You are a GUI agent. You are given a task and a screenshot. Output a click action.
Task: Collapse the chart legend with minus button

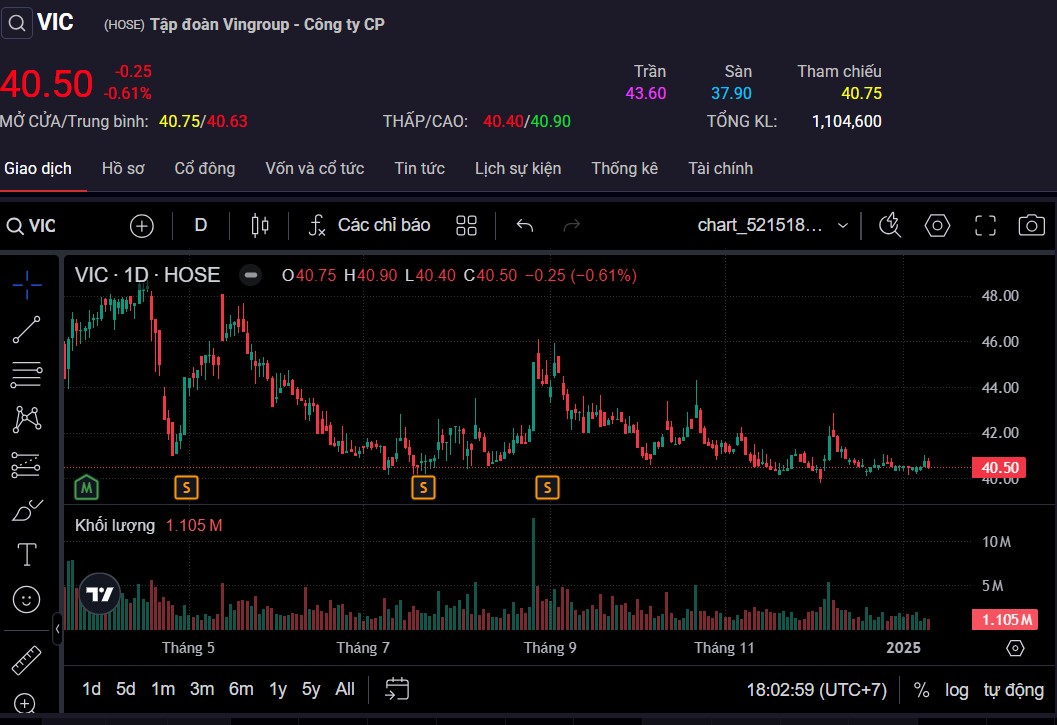pyautogui.click(x=251, y=275)
